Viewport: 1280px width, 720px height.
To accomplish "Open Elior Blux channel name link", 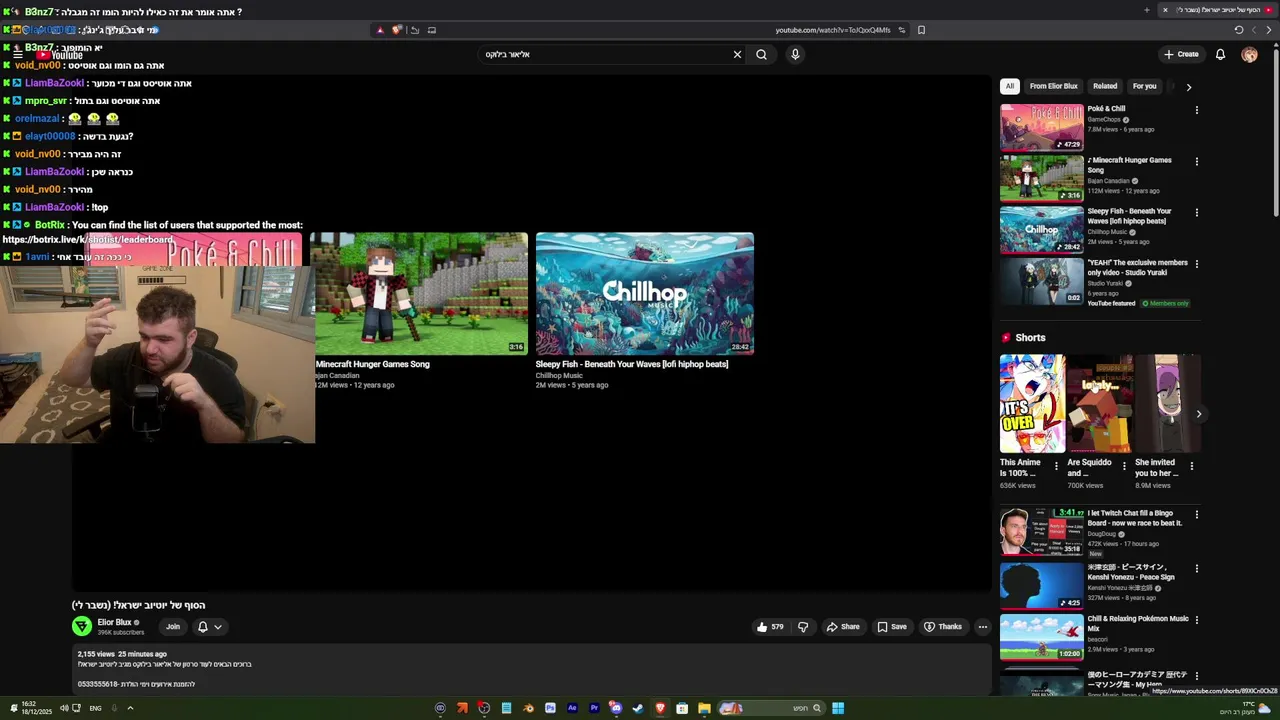I will coord(114,622).
